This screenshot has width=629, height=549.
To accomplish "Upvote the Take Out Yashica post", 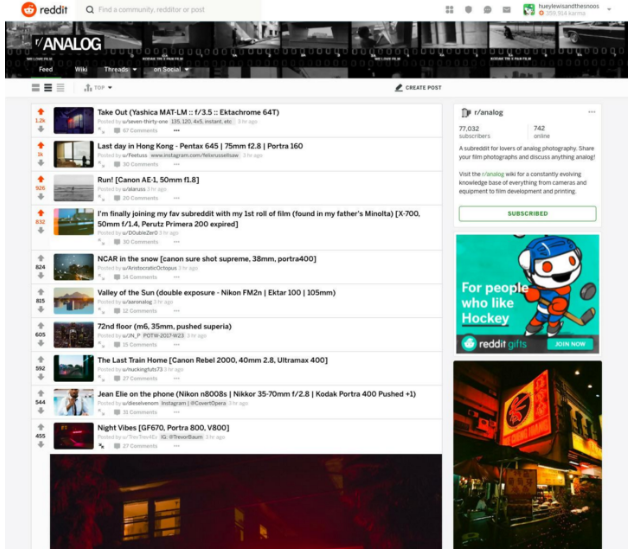I will click(41, 112).
